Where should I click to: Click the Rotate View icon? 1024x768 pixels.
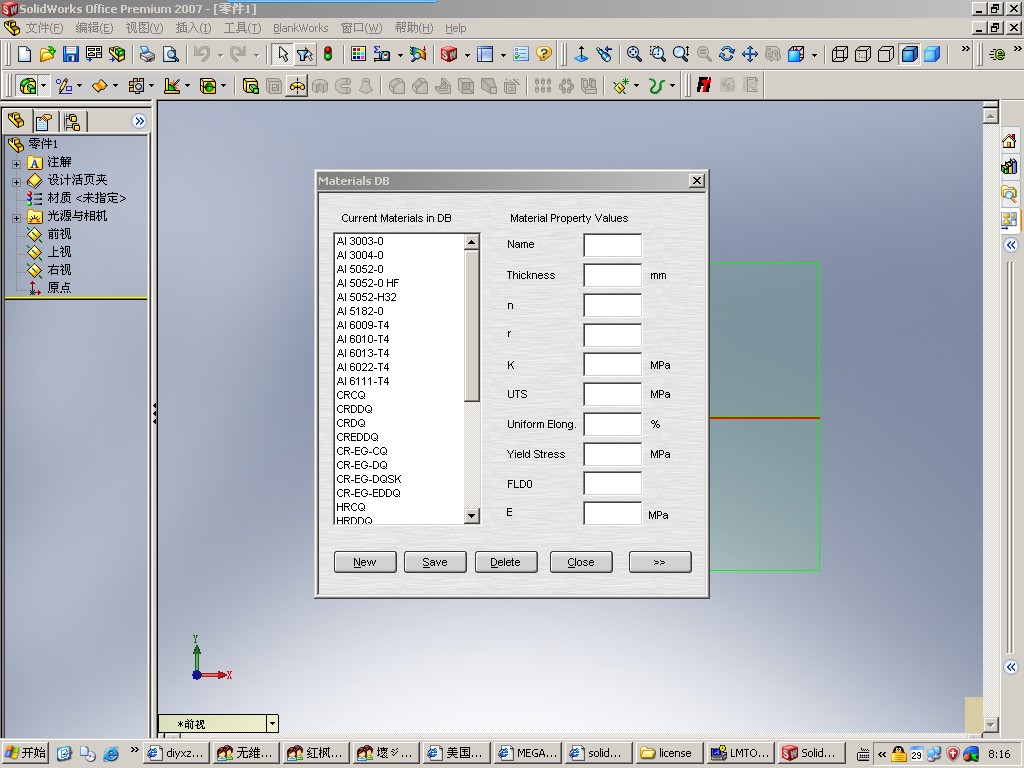coord(727,54)
